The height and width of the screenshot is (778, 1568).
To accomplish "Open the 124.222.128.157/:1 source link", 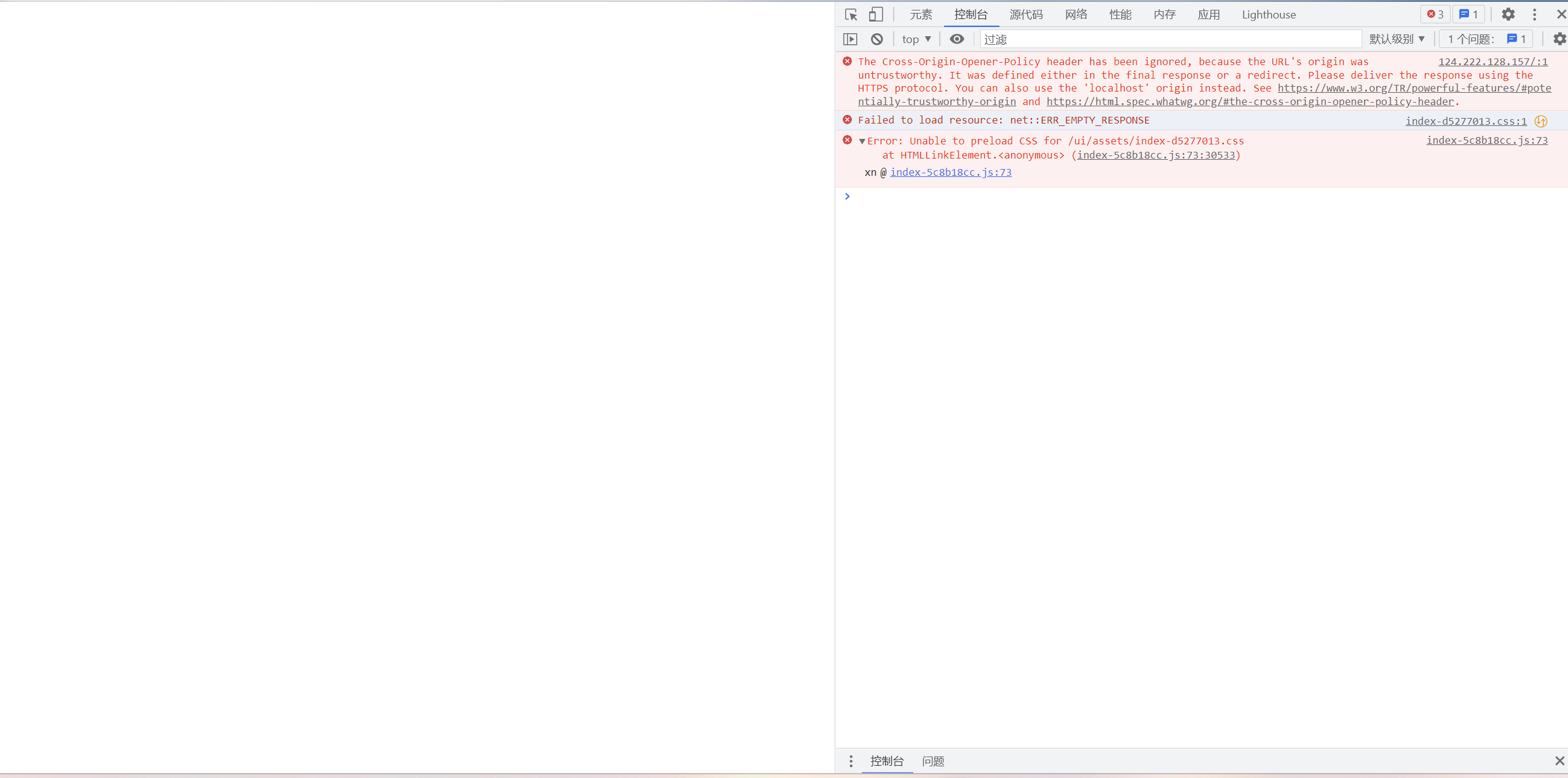I will tap(1493, 62).
